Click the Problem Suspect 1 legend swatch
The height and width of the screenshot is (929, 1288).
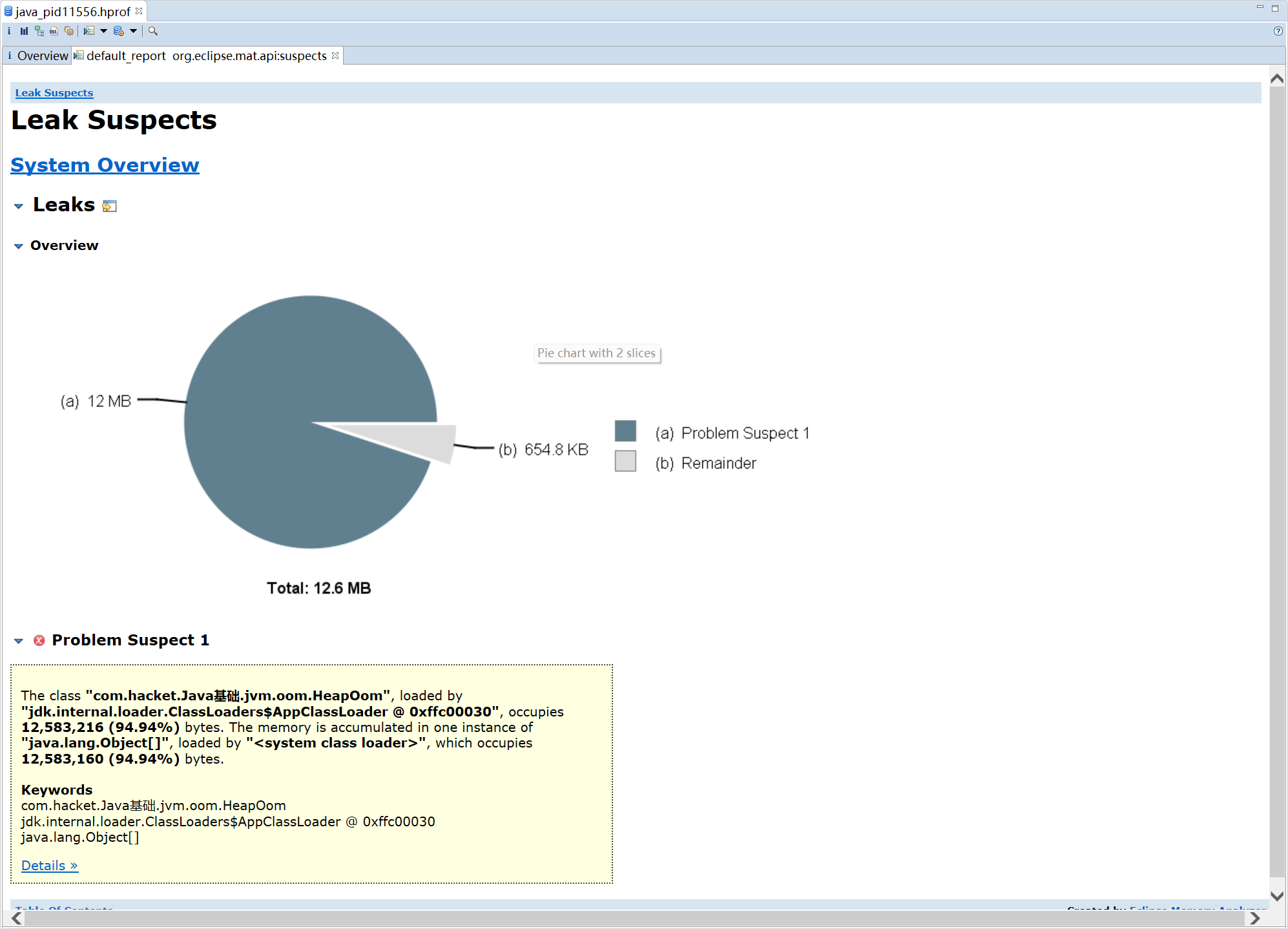coord(625,432)
